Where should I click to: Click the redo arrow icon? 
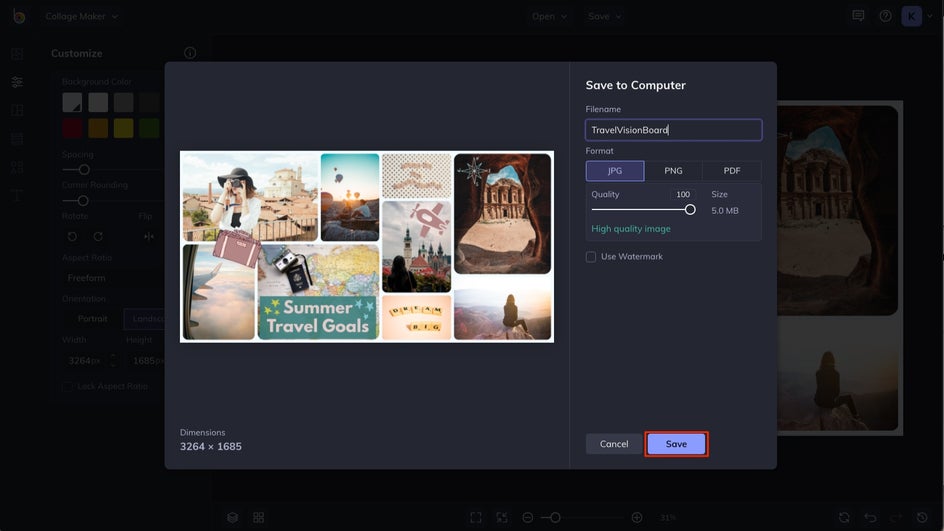point(896,518)
